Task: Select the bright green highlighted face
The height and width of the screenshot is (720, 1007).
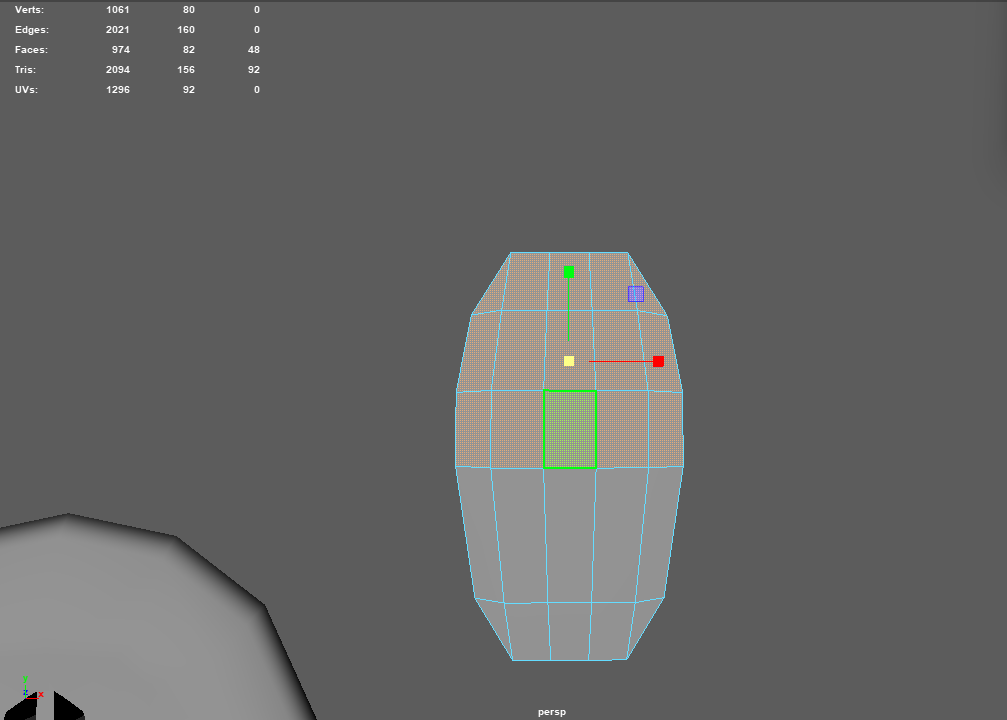Action: click(570, 429)
